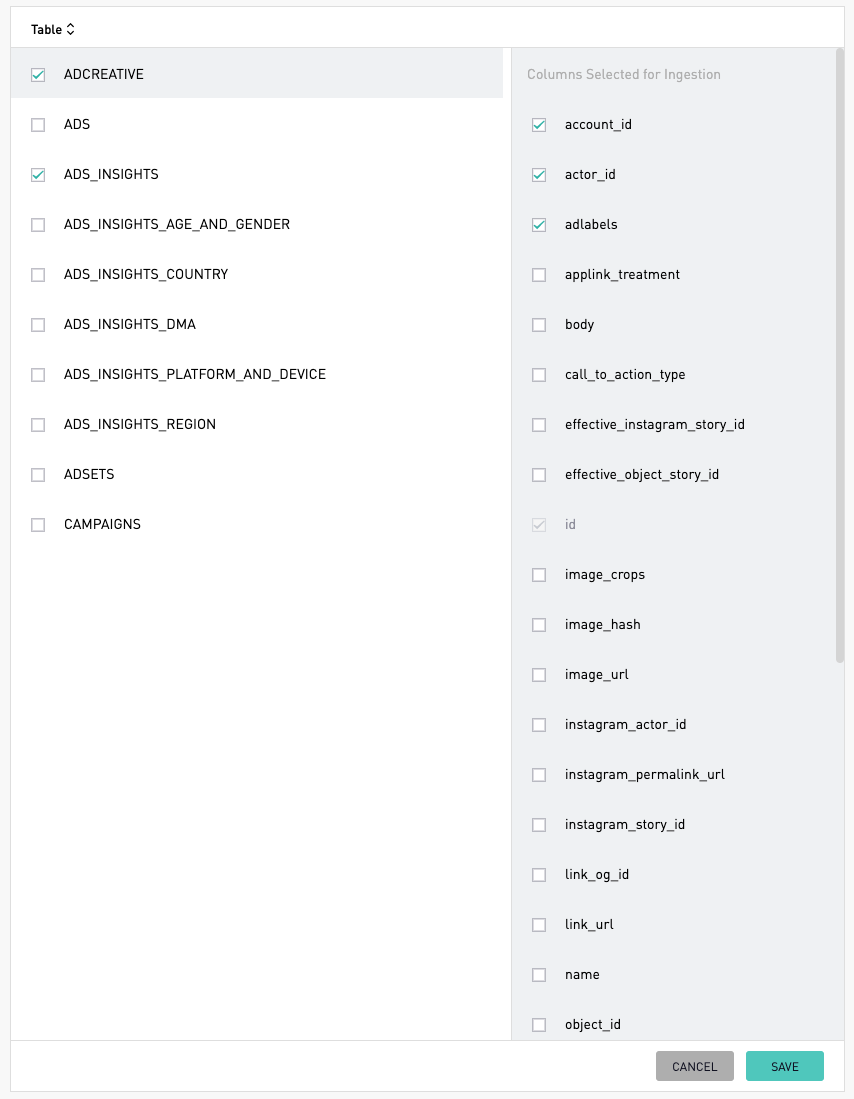Select the link_url column checkbox
Screen dimensions: 854x1099
click(538, 925)
